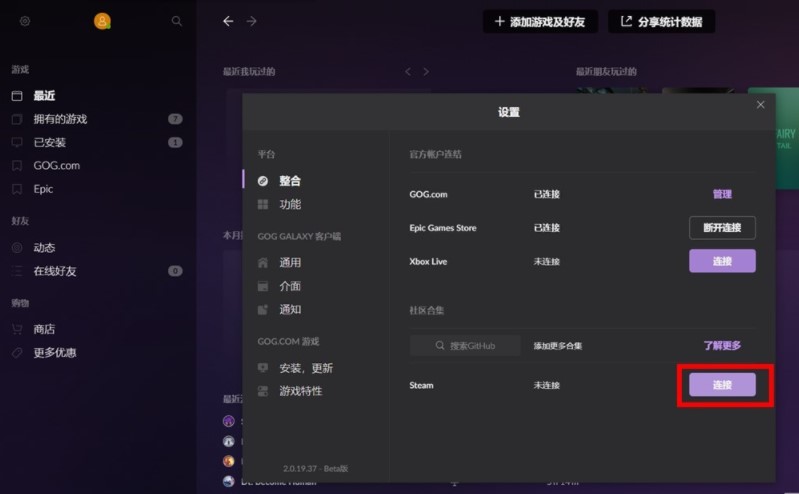799x494 pixels.
Task: Open GOG.com bookmark in sidebar
Action: [x=57, y=165]
